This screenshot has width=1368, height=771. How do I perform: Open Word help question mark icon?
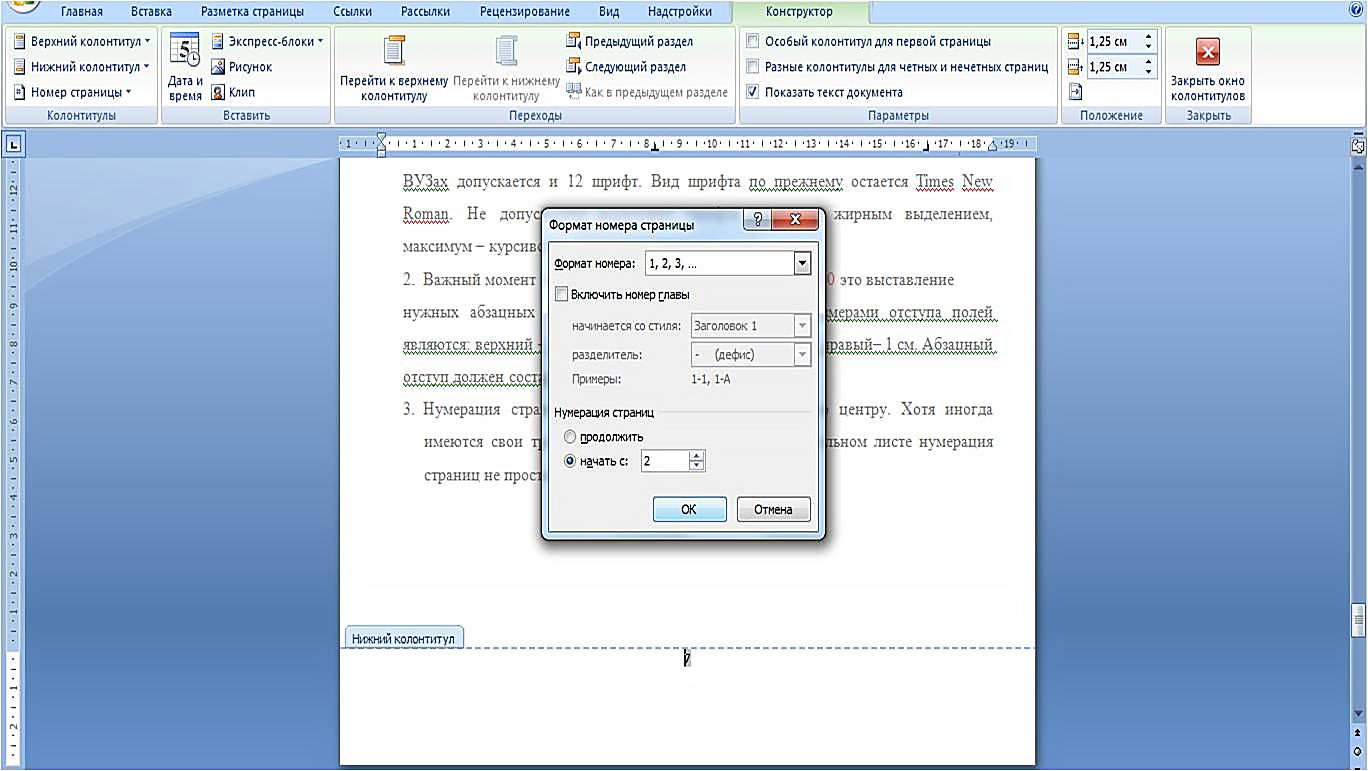1355,10
